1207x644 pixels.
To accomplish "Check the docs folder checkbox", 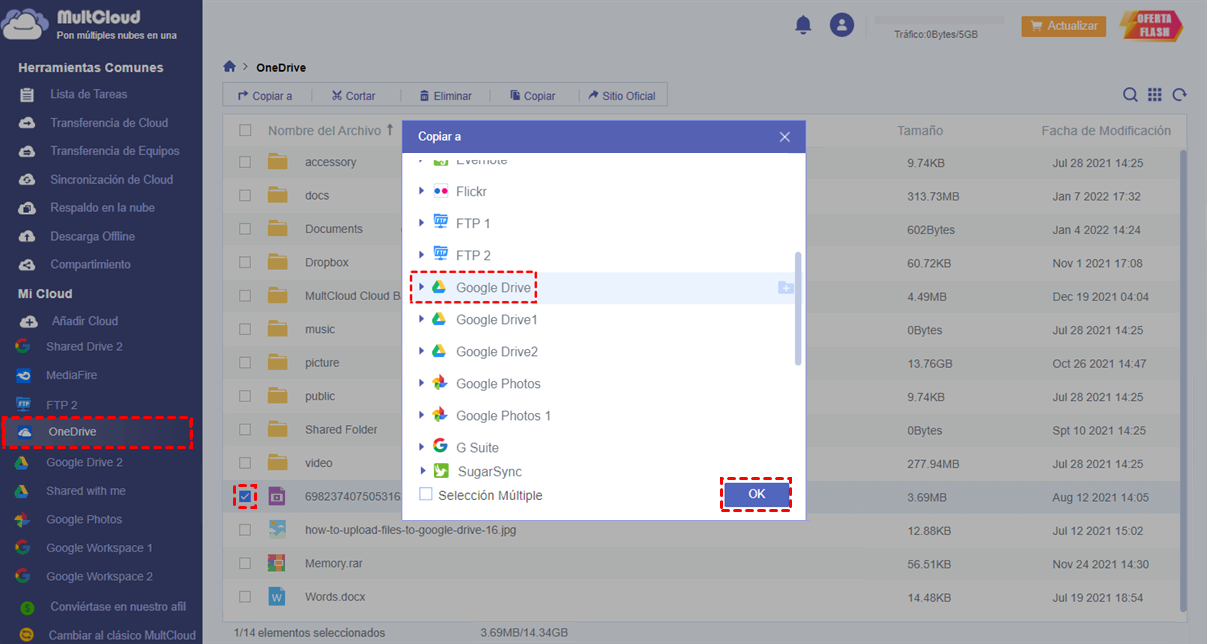I will (x=246, y=196).
